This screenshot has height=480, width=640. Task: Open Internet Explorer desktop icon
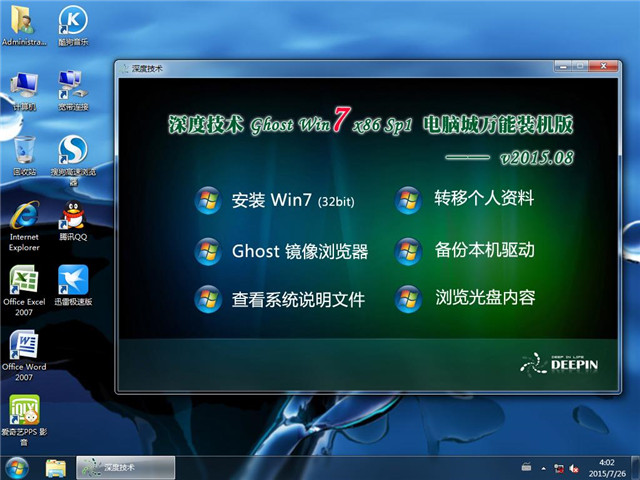24,226
